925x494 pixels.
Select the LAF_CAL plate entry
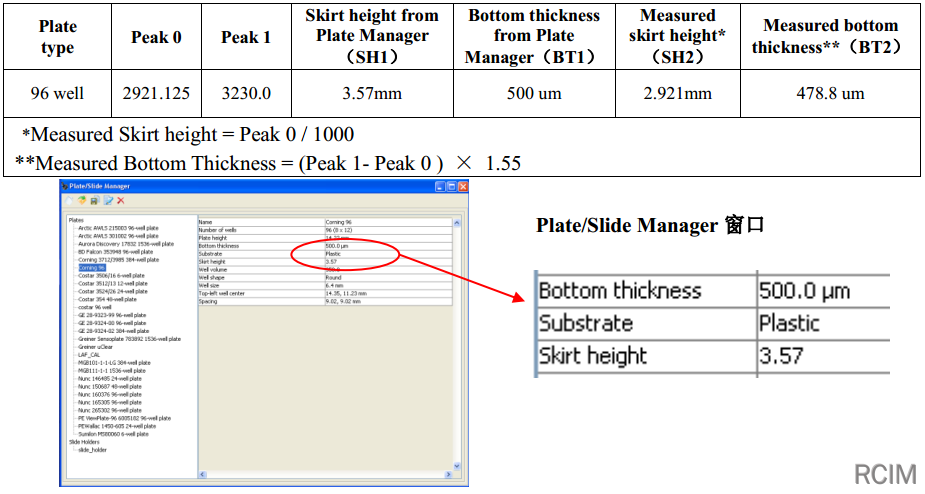88,355
